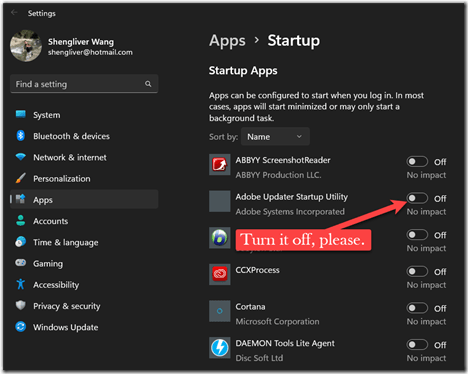Click the green and blue app icon
Viewport: 468px width, 374px height.
coord(220,238)
